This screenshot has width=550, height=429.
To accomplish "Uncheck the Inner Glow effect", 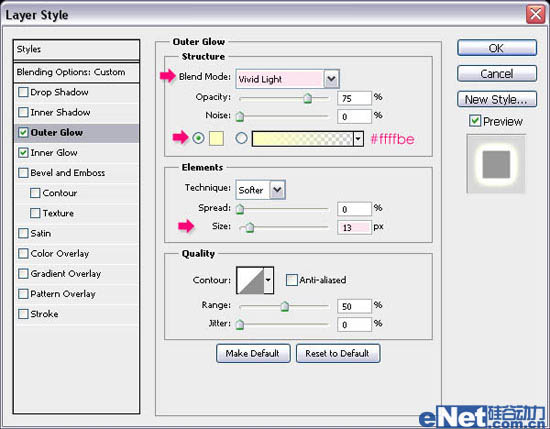I will point(23,153).
